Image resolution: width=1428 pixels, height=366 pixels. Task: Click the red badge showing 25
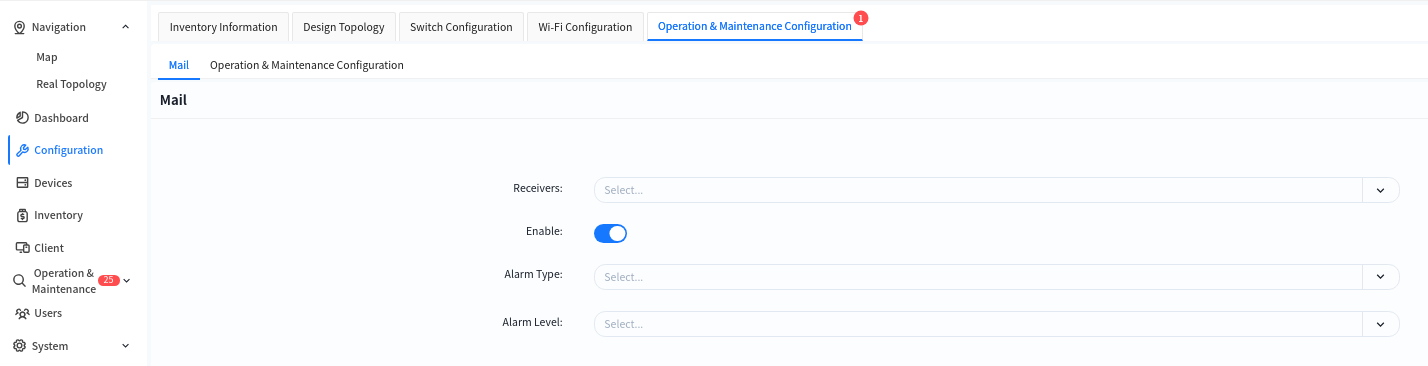click(x=109, y=281)
